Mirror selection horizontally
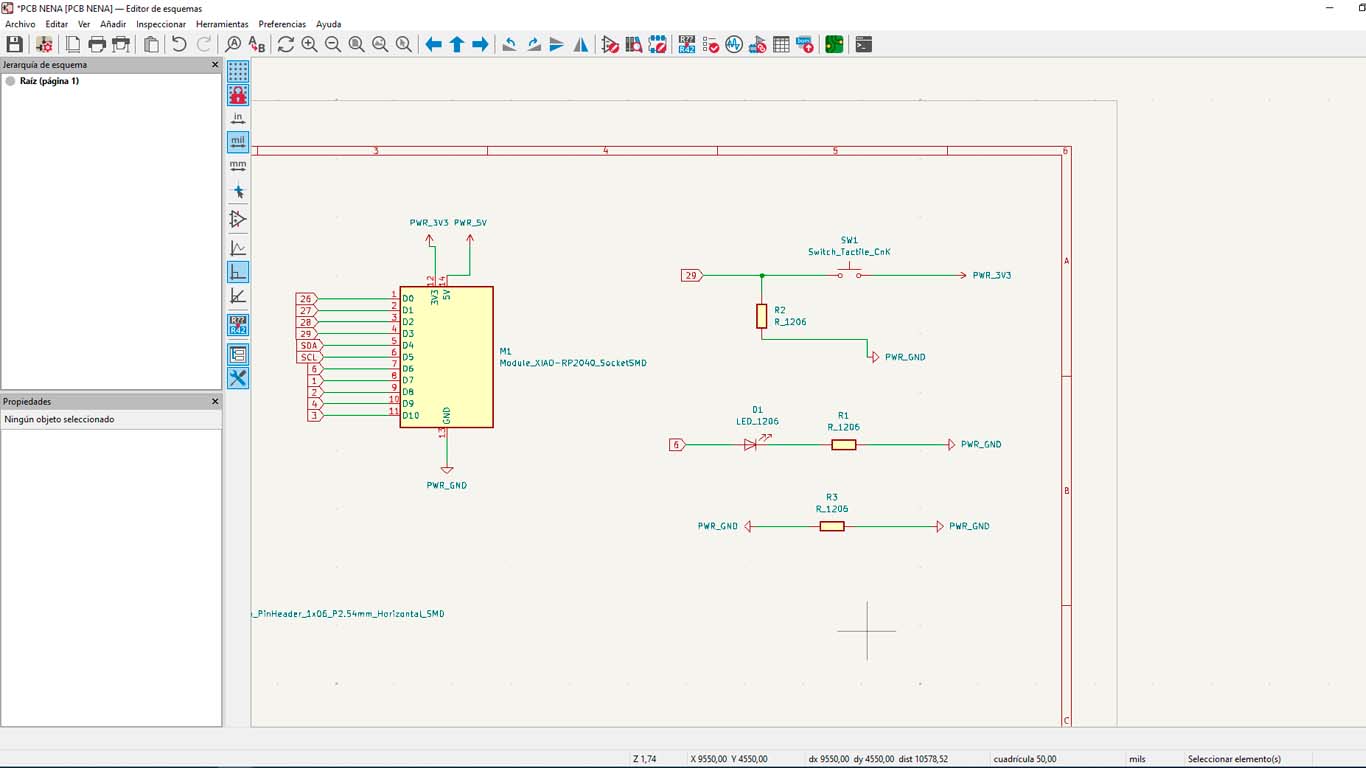 coord(581,44)
